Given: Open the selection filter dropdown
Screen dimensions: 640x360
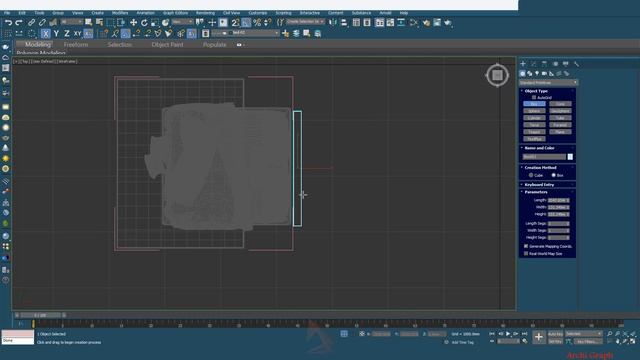Looking at the screenshot, I should [x=71, y=22].
